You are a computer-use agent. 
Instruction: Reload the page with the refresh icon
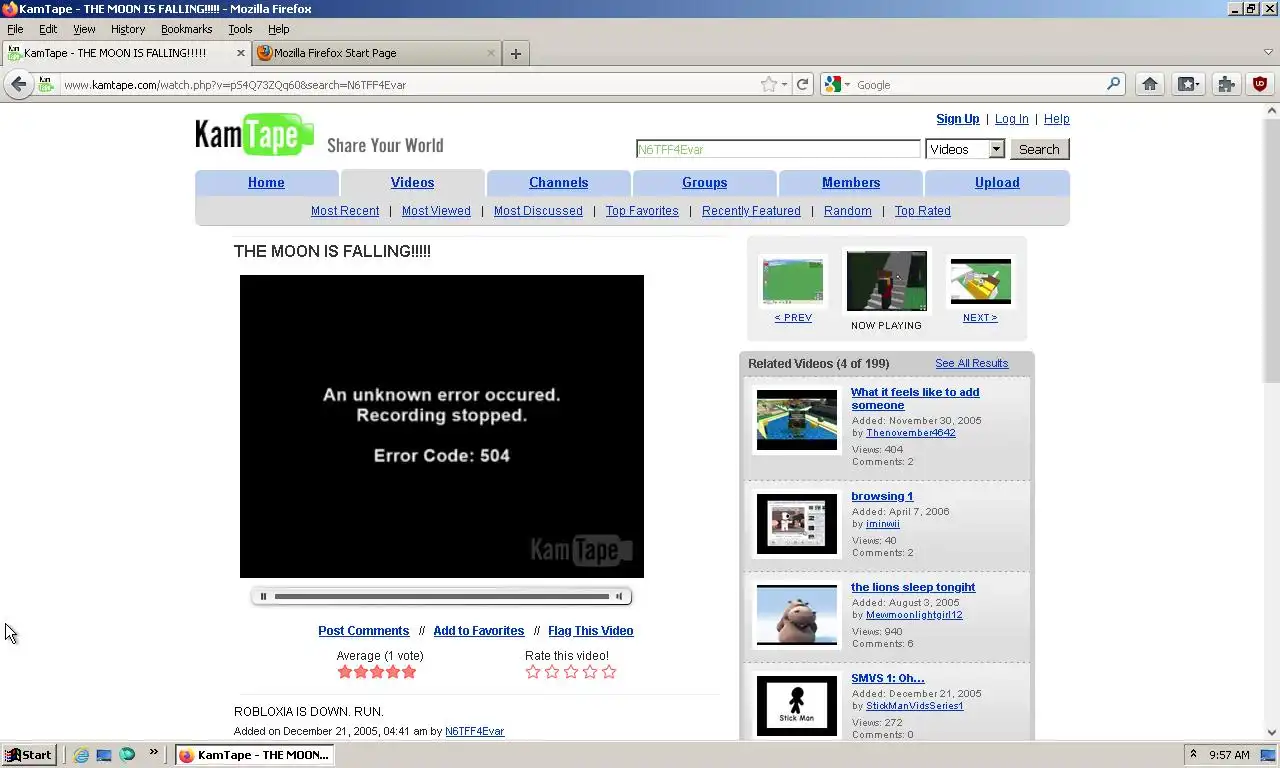click(x=802, y=85)
